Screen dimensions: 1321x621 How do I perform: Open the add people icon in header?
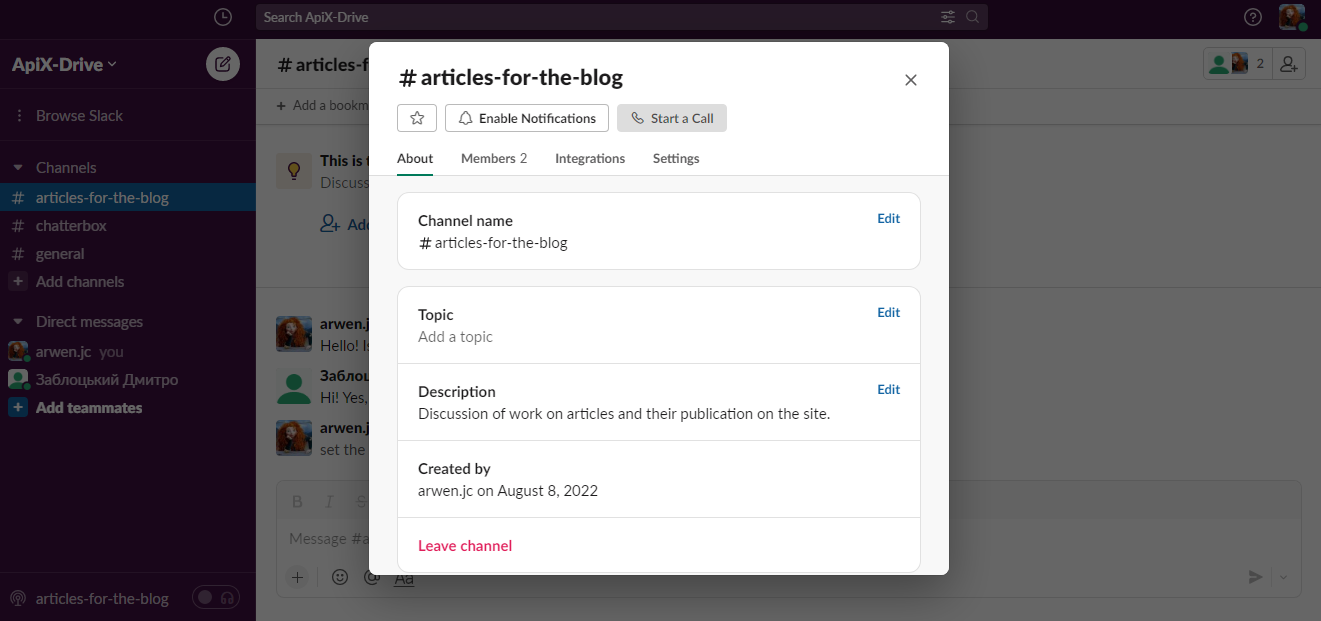pyautogui.click(x=1289, y=64)
